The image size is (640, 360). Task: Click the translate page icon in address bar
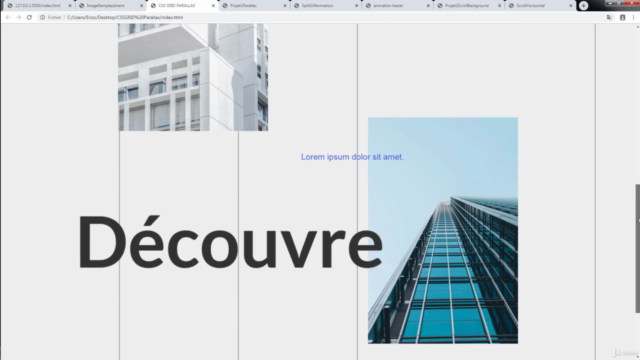609,18
